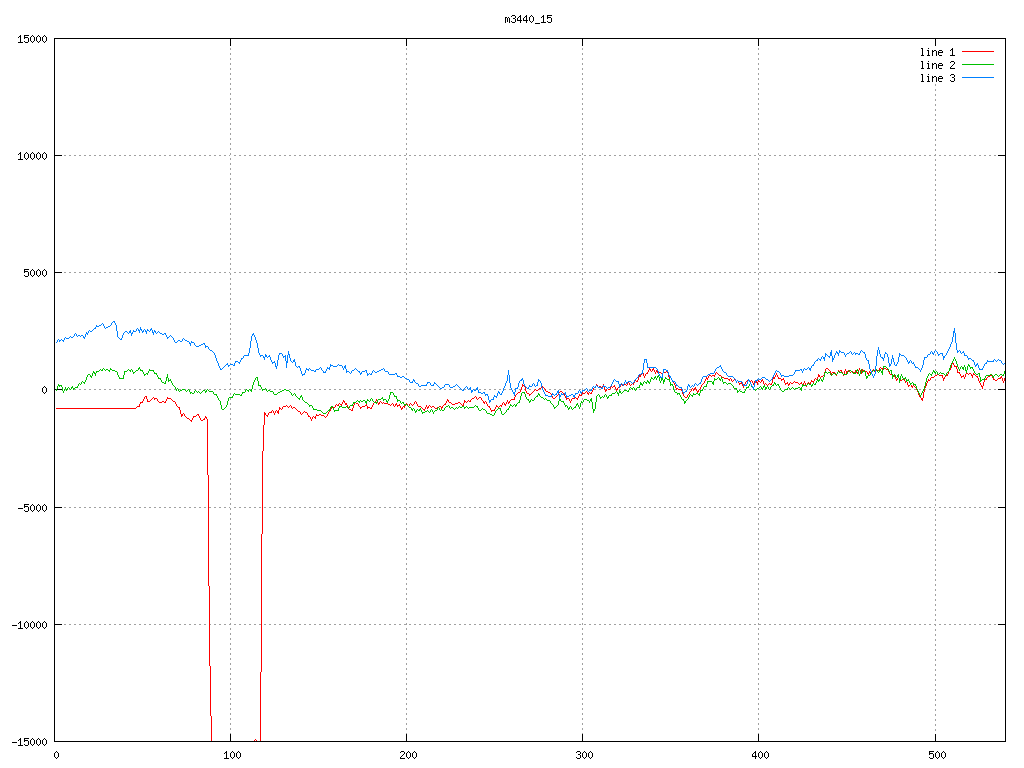Click the green line sample in legend

(979, 64)
